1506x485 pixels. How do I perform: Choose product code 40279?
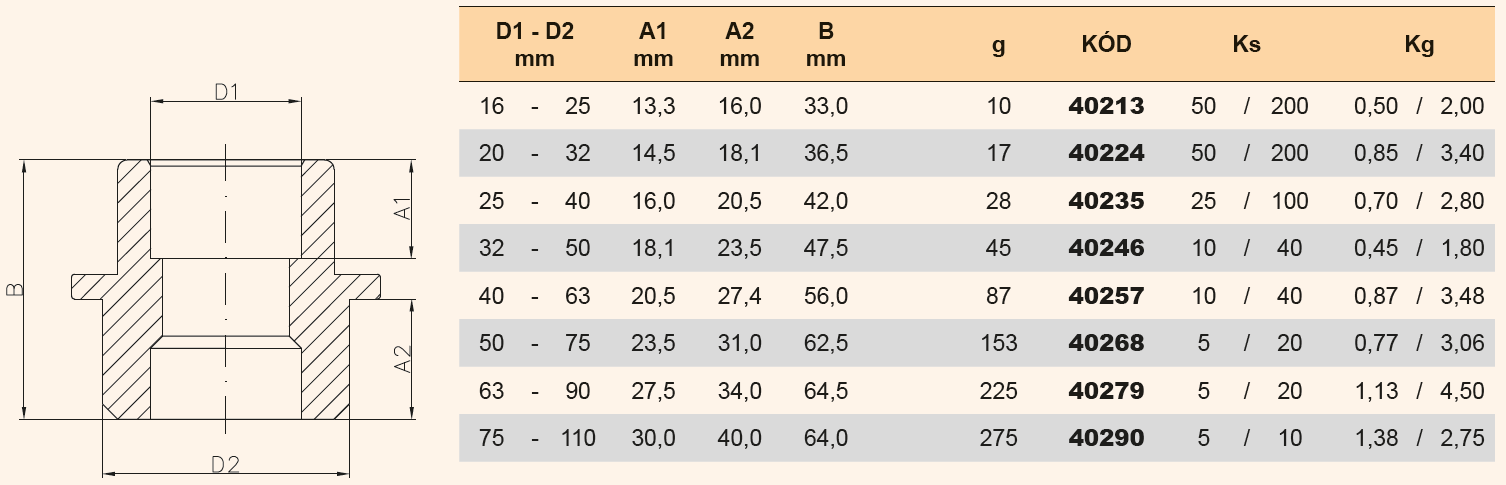pyautogui.click(x=1106, y=391)
